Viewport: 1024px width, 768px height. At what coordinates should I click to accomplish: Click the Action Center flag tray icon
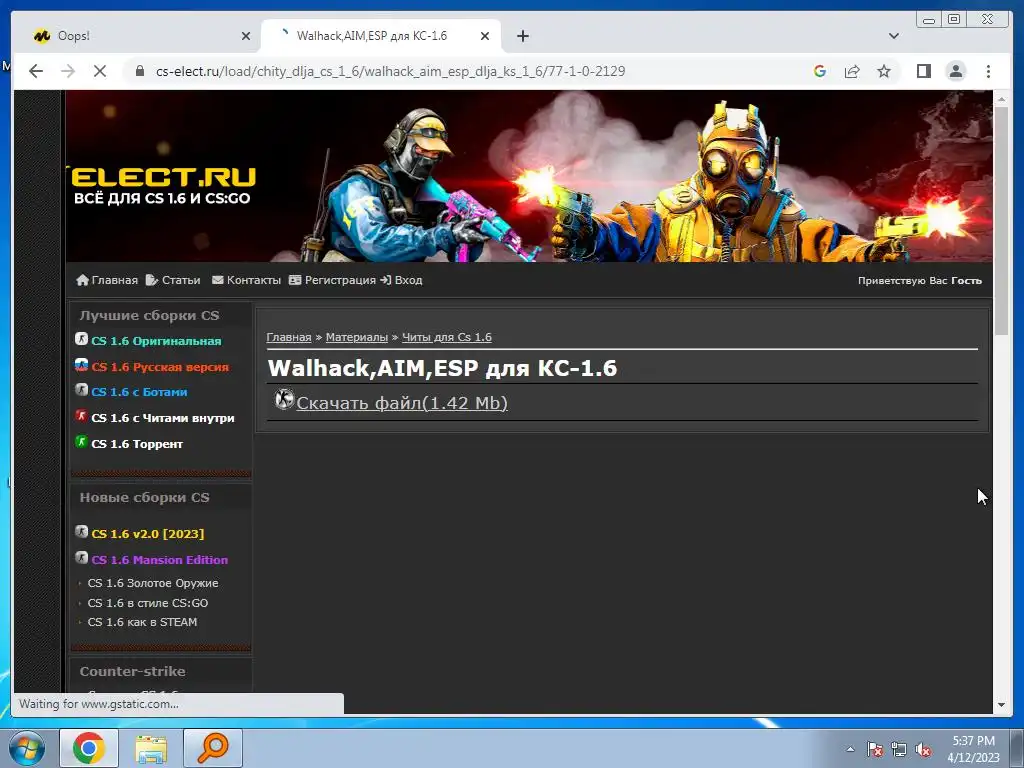click(x=874, y=749)
